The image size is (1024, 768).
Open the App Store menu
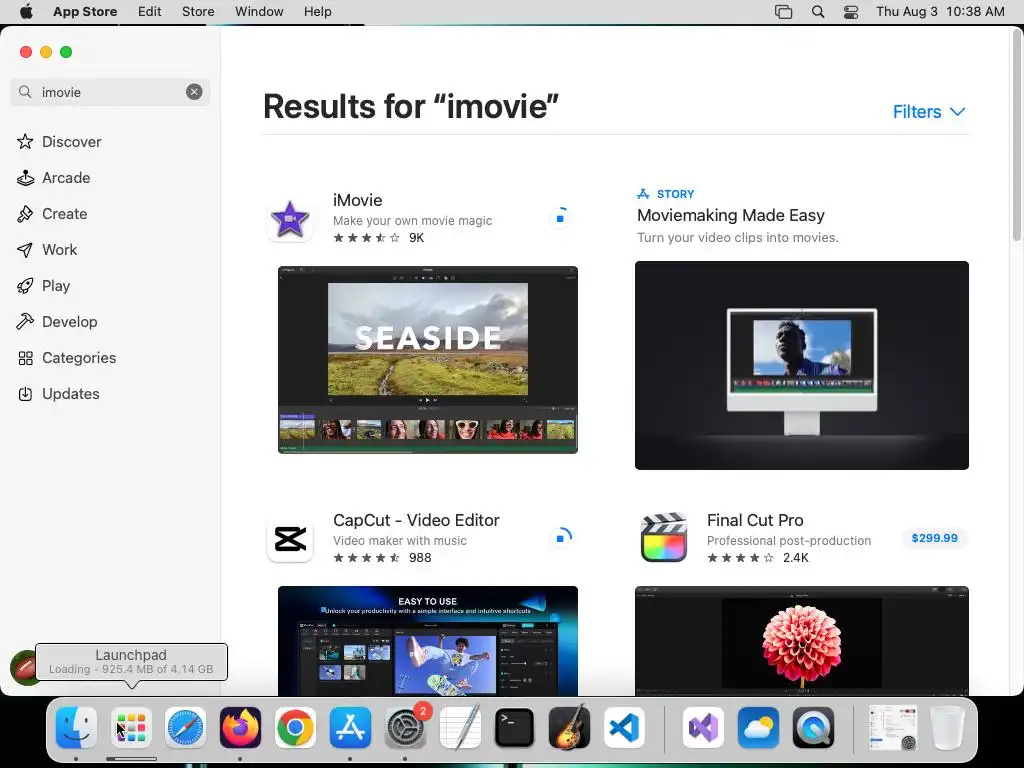[85, 12]
